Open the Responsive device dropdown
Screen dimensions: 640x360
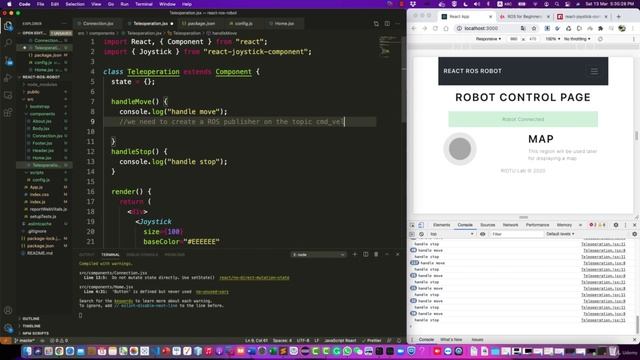488,39
